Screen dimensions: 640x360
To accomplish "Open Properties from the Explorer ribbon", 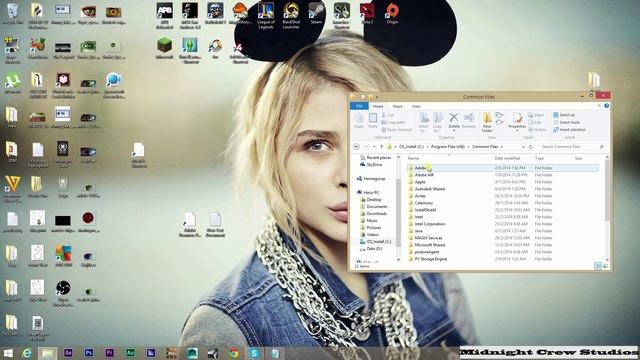I will click(x=517, y=120).
